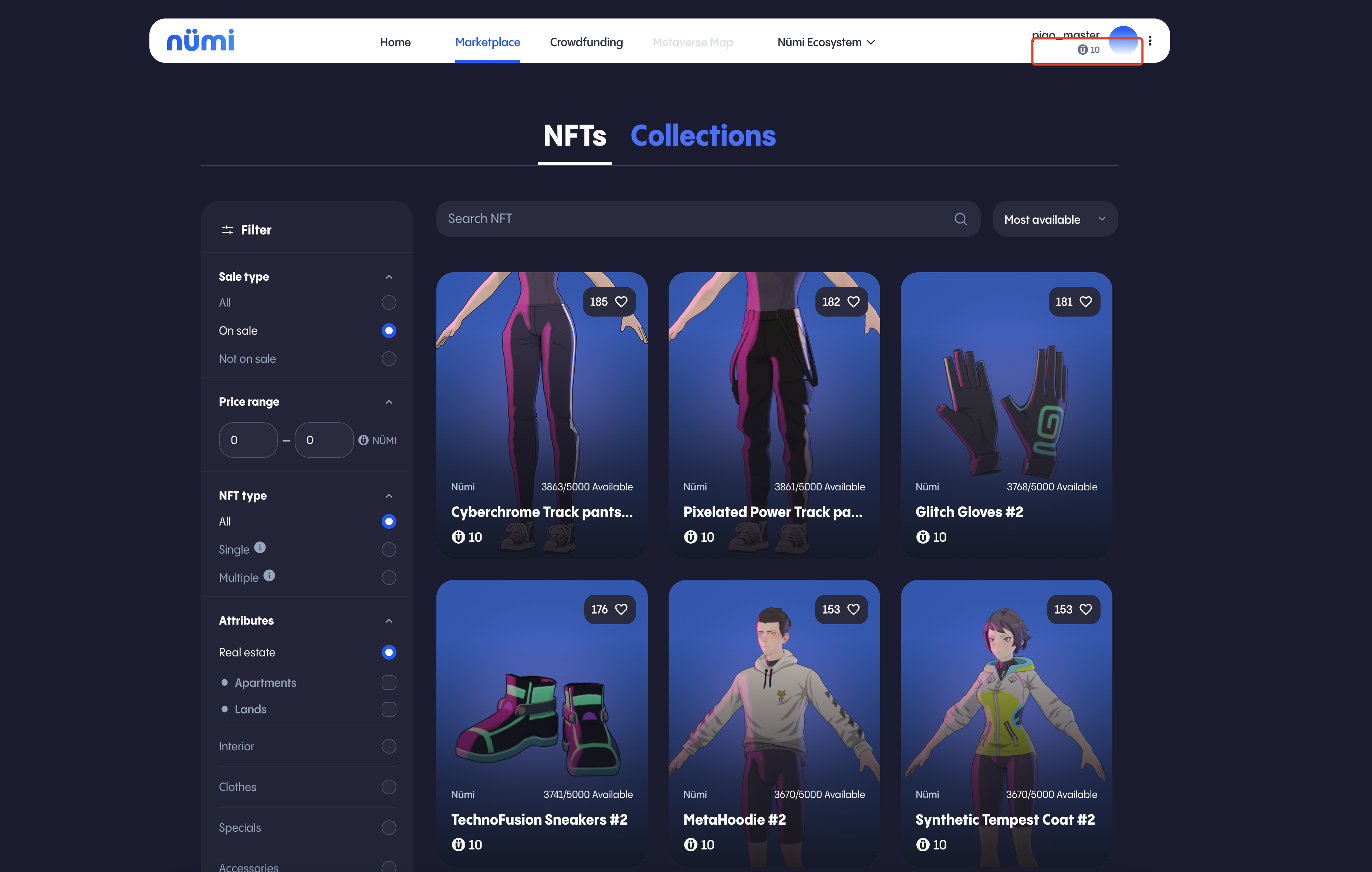Favorite Glitch Gloves #2 with the heart
Image resolution: width=1372 pixels, height=872 pixels.
[1085, 301]
